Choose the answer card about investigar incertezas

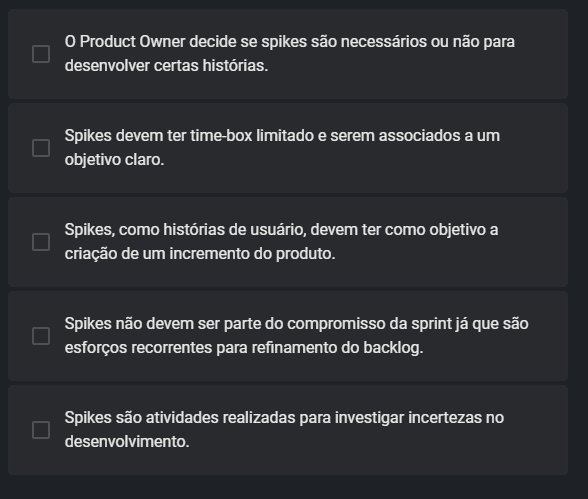[288, 430]
